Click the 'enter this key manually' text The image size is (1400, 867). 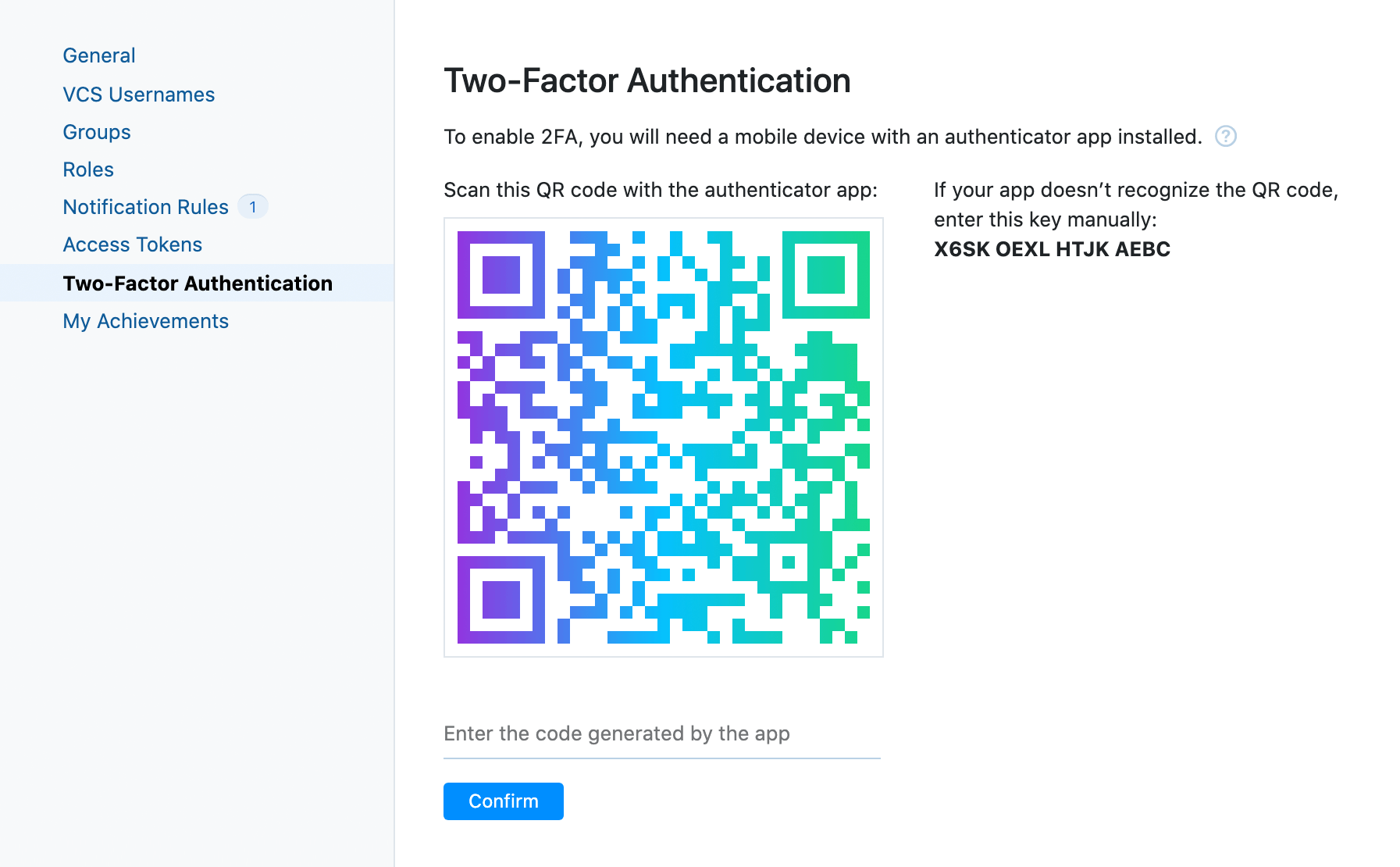tap(1046, 219)
